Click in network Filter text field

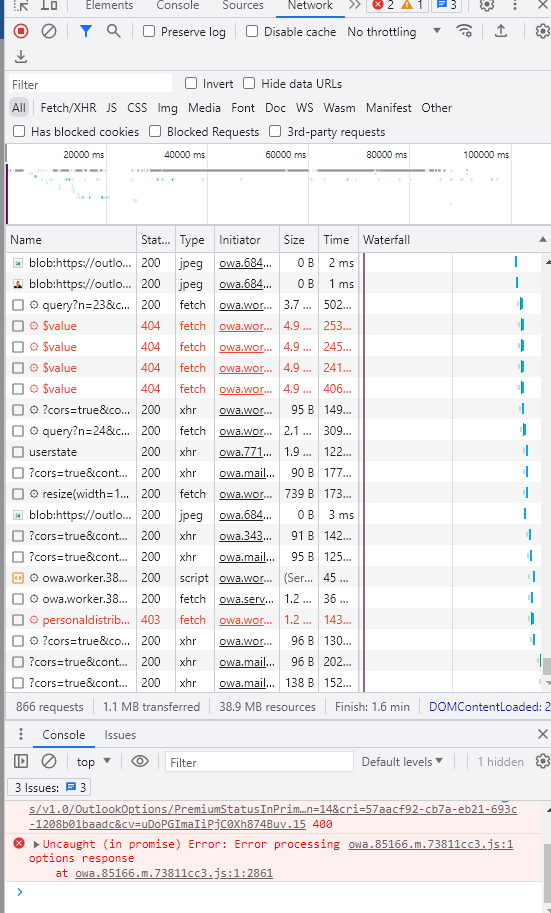(90, 84)
